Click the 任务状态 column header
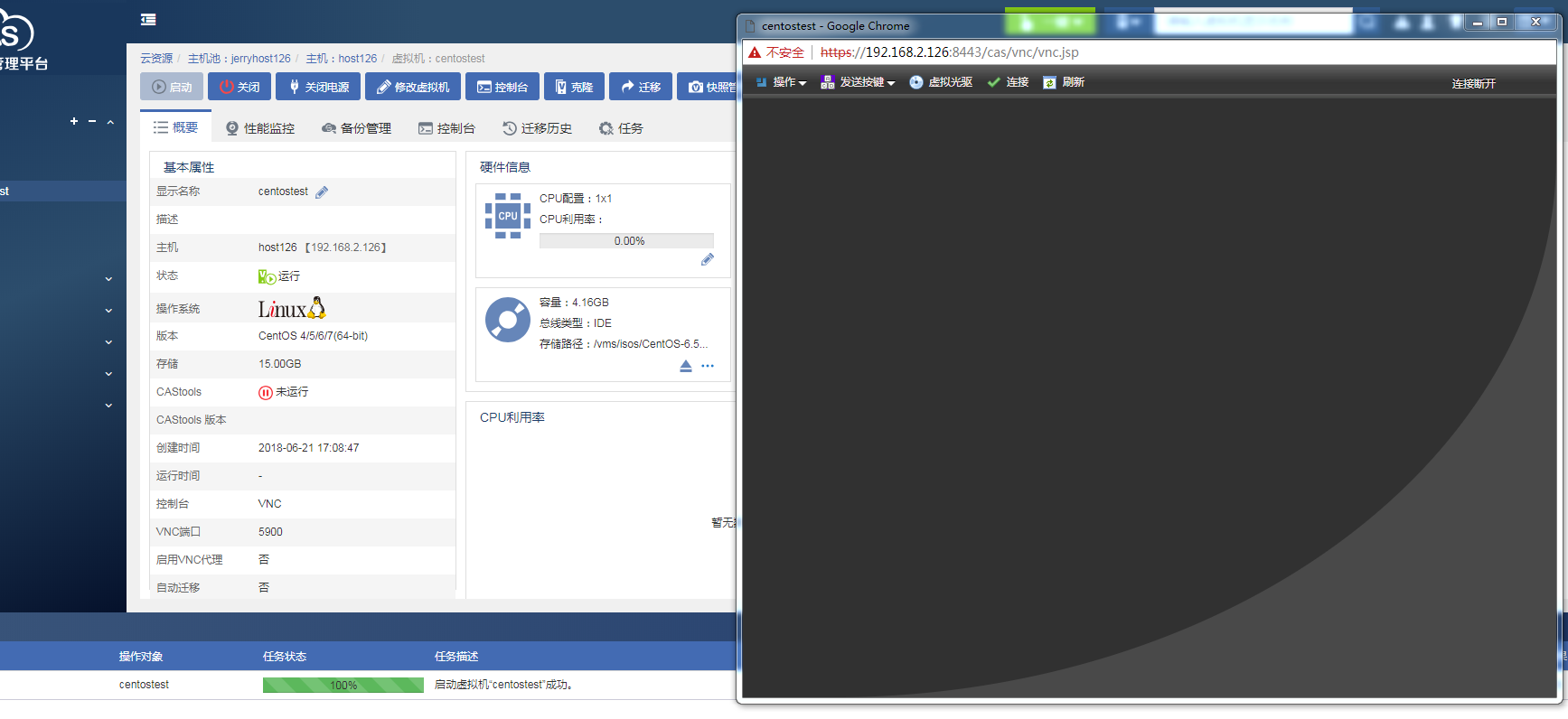The image size is (1568, 719). point(285,657)
